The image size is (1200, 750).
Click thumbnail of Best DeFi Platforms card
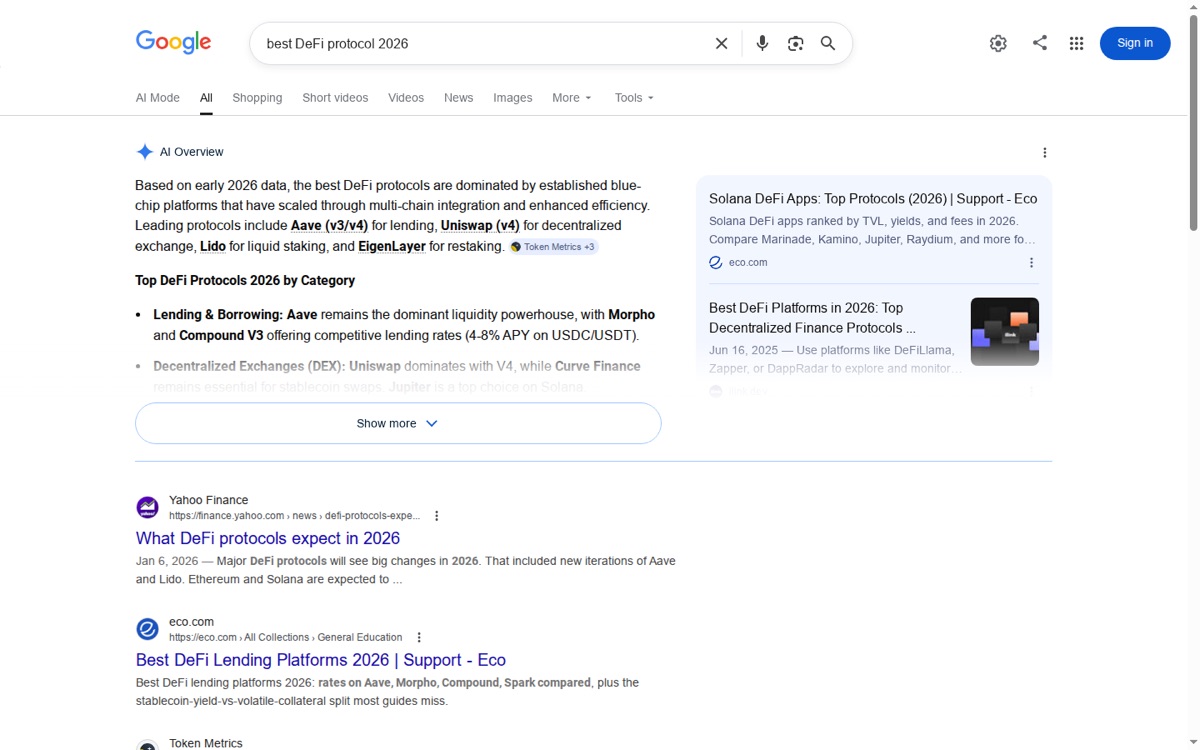tap(1005, 332)
